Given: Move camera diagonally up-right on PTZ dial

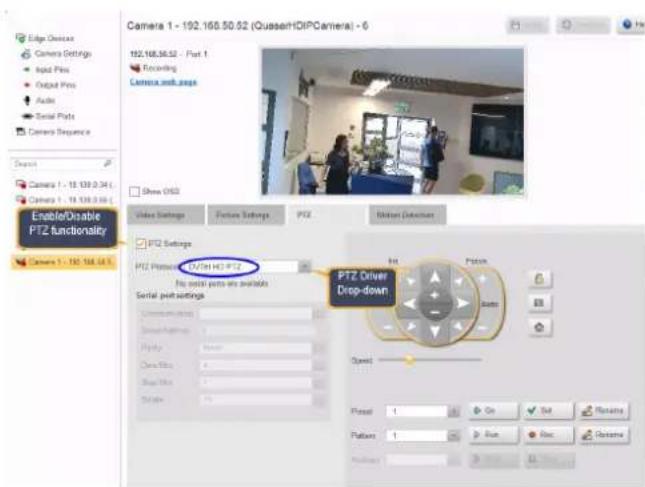Looking at the screenshot, I should coord(458,282).
